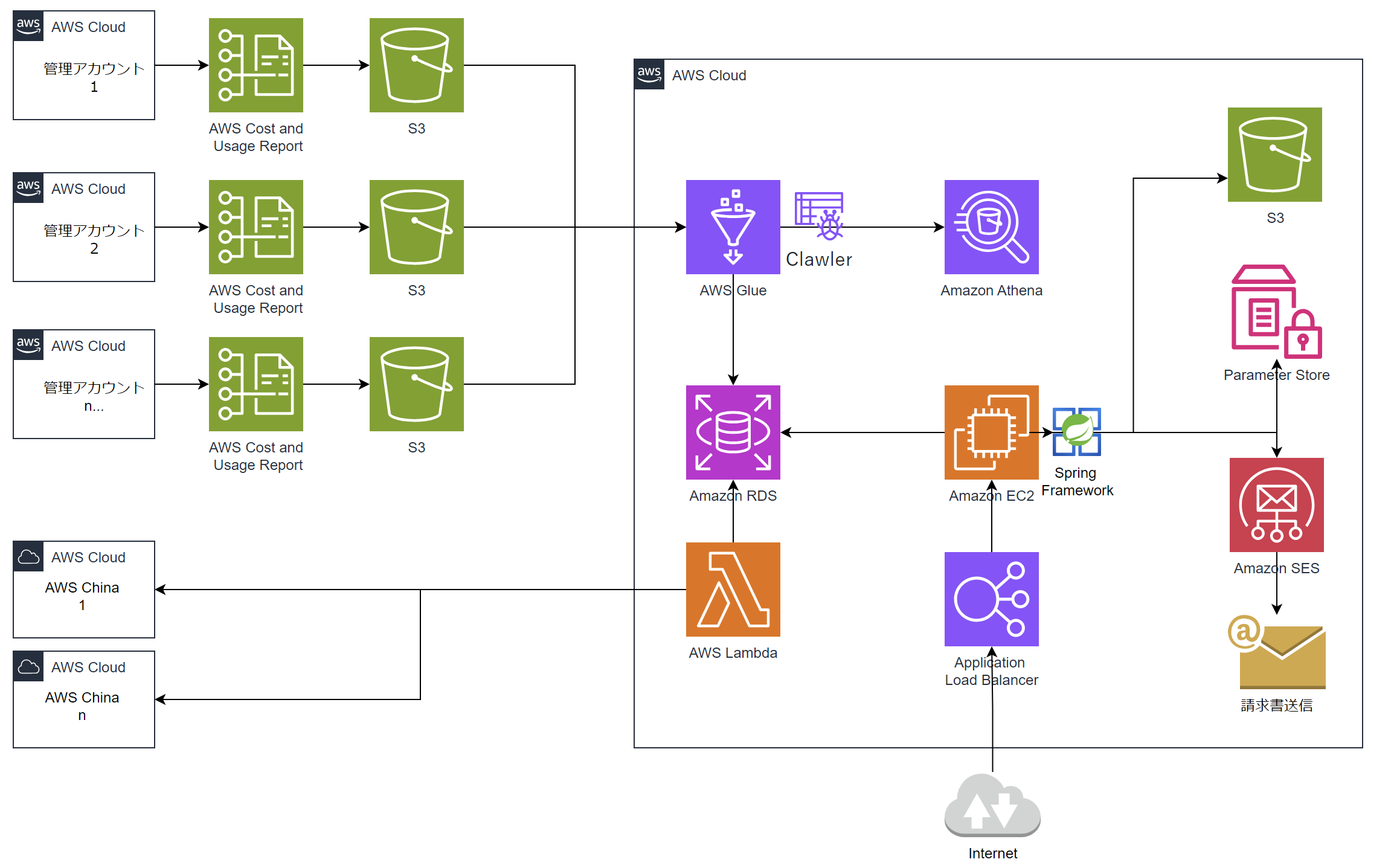Select Cost and Usage Report icon for account n

click(255, 384)
